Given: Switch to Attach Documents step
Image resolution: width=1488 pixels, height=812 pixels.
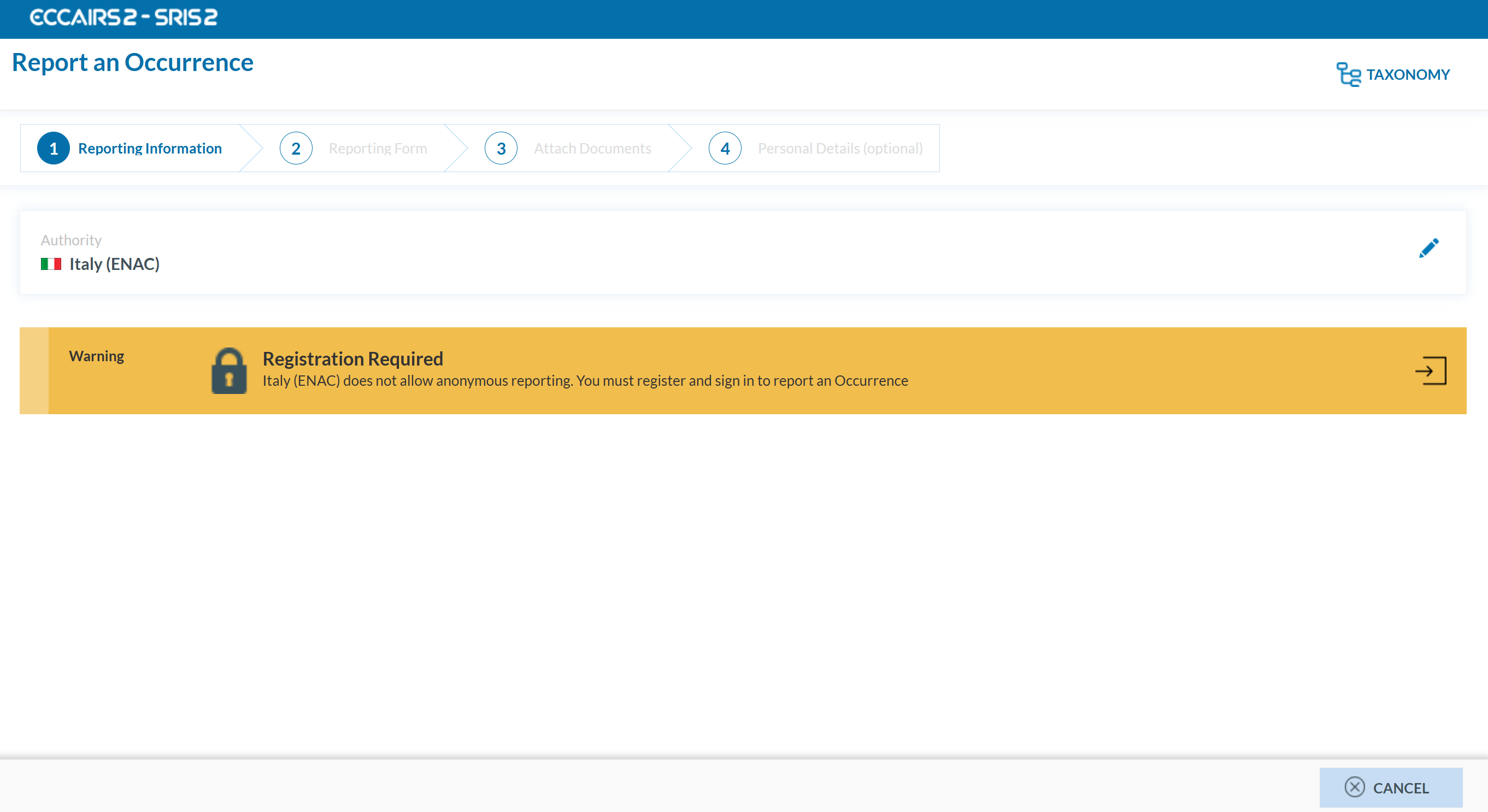Looking at the screenshot, I should (x=592, y=149).
